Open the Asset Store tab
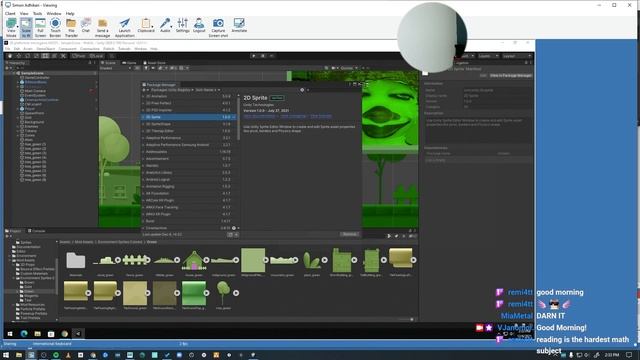The height and width of the screenshot is (360, 640). point(154,63)
